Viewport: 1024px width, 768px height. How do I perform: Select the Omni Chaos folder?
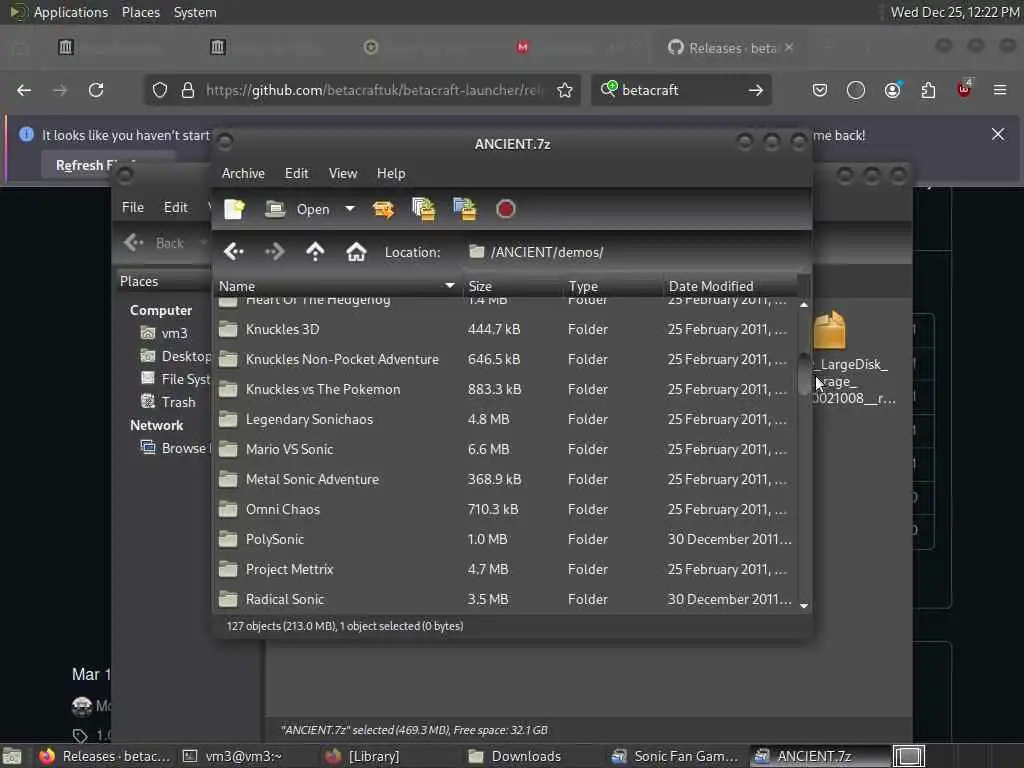pos(506,509)
